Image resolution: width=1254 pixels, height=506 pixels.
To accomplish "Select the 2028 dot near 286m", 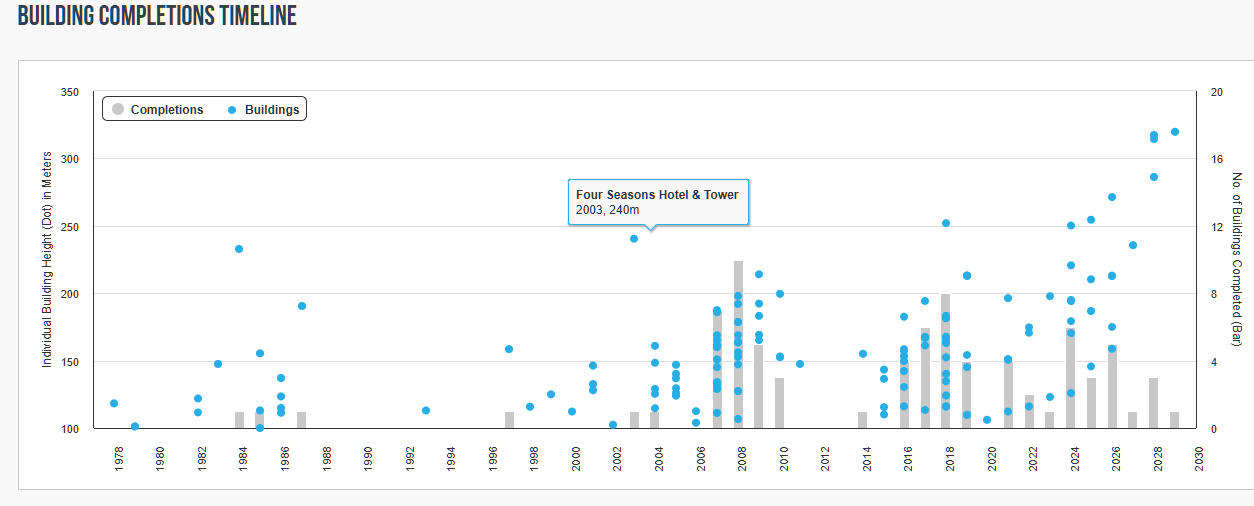I will pyautogui.click(x=1154, y=177).
